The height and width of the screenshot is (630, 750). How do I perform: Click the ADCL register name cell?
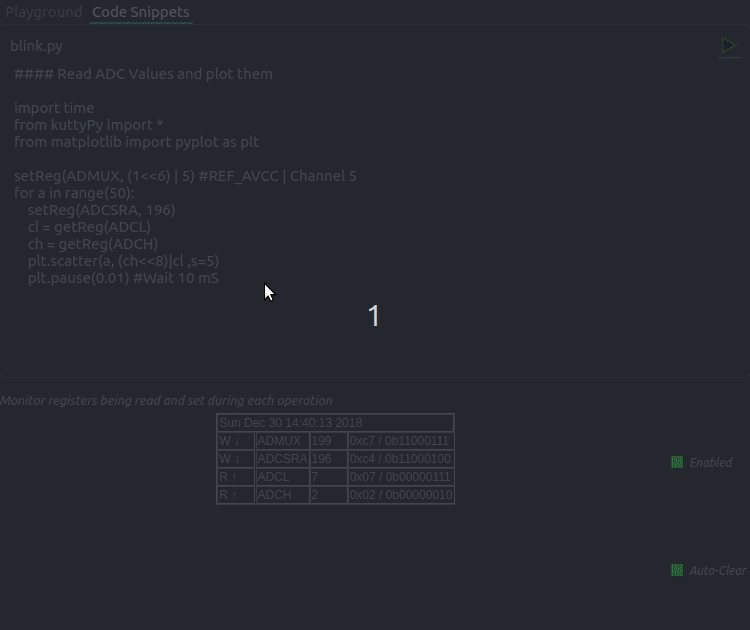280,477
